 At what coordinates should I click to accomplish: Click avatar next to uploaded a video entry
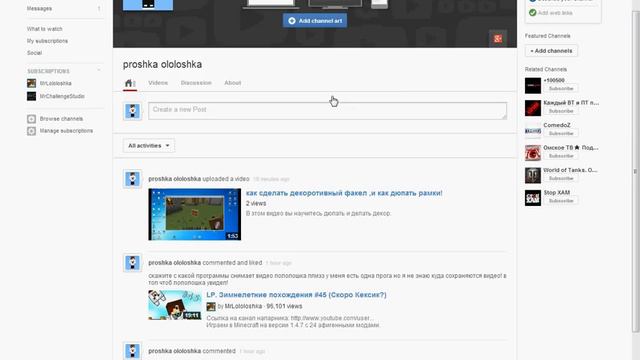click(x=133, y=179)
